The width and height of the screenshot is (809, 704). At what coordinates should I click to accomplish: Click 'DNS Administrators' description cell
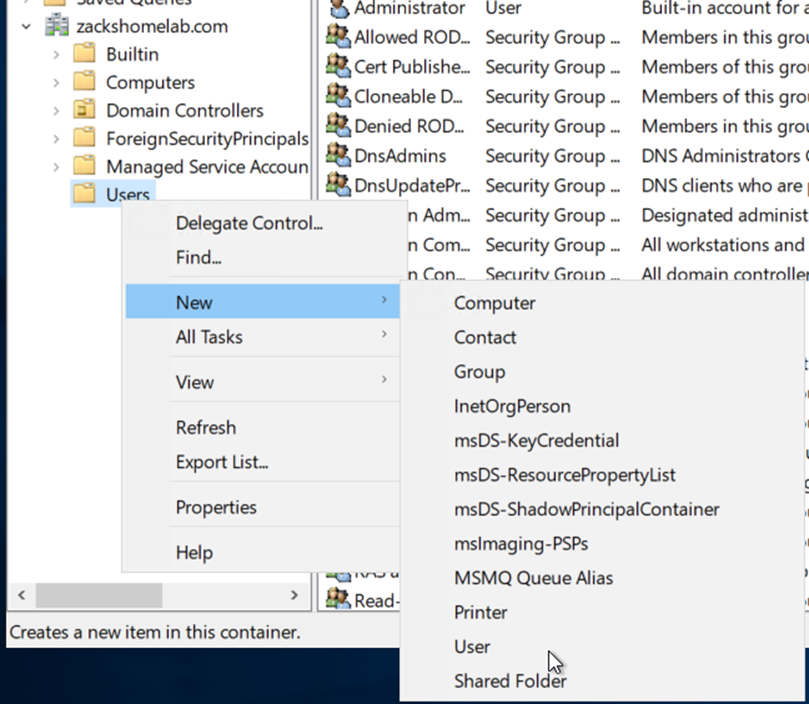point(724,156)
